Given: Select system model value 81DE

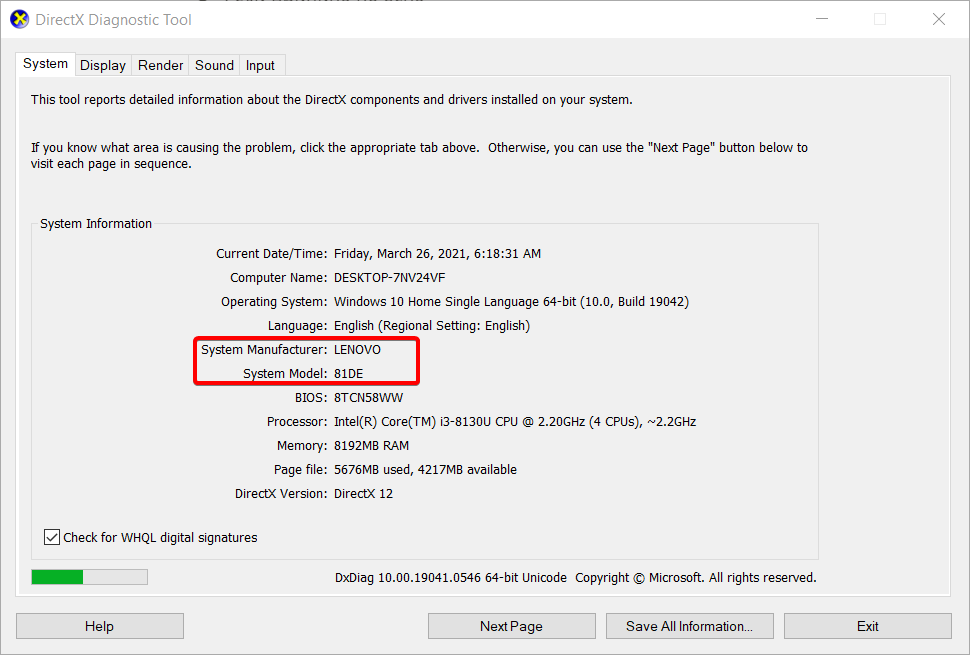Looking at the screenshot, I should tap(348, 374).
